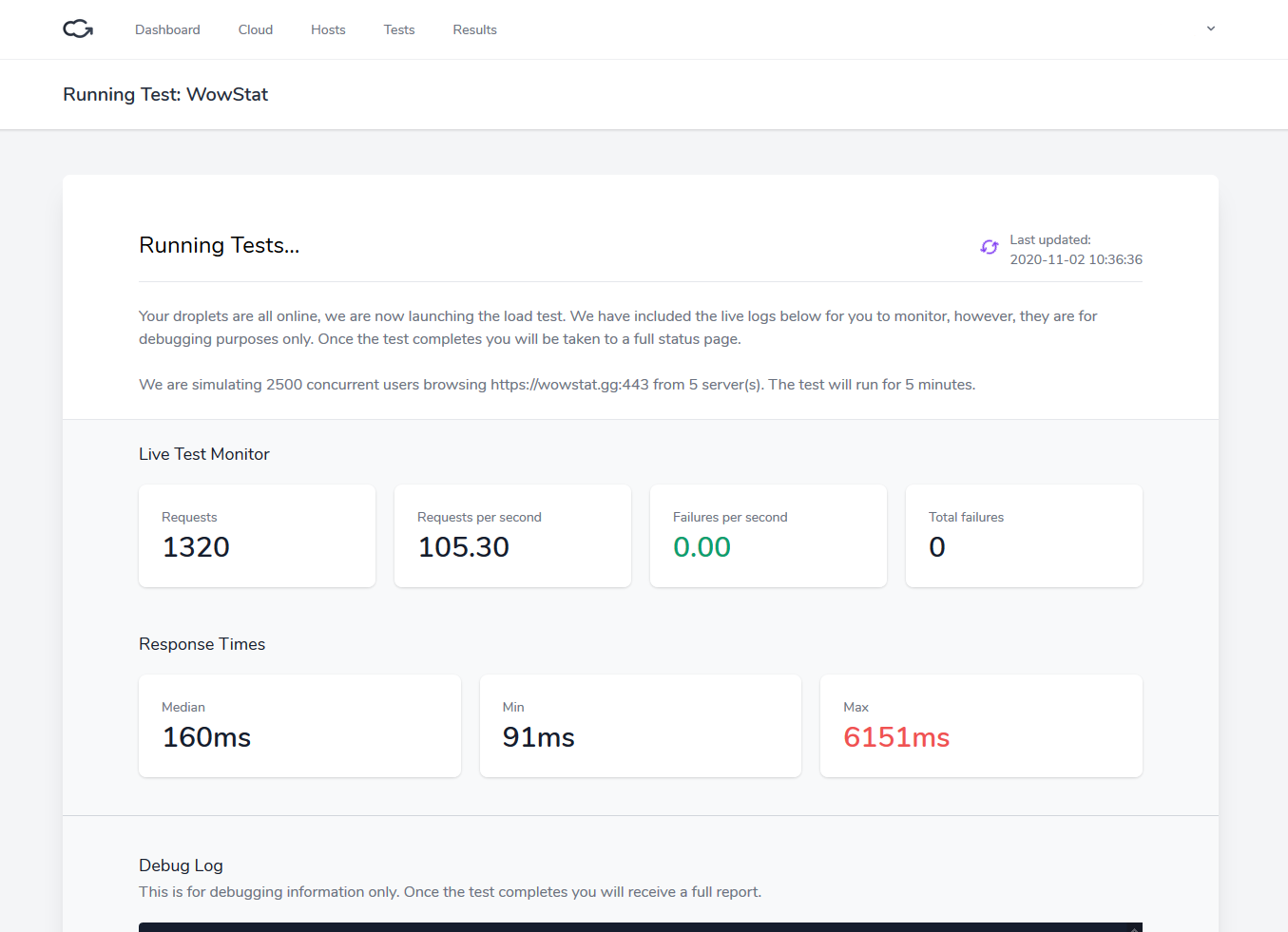Screen dimensions: 1288x932
Task: Click the Median response time card
Action: coord(299,726)
